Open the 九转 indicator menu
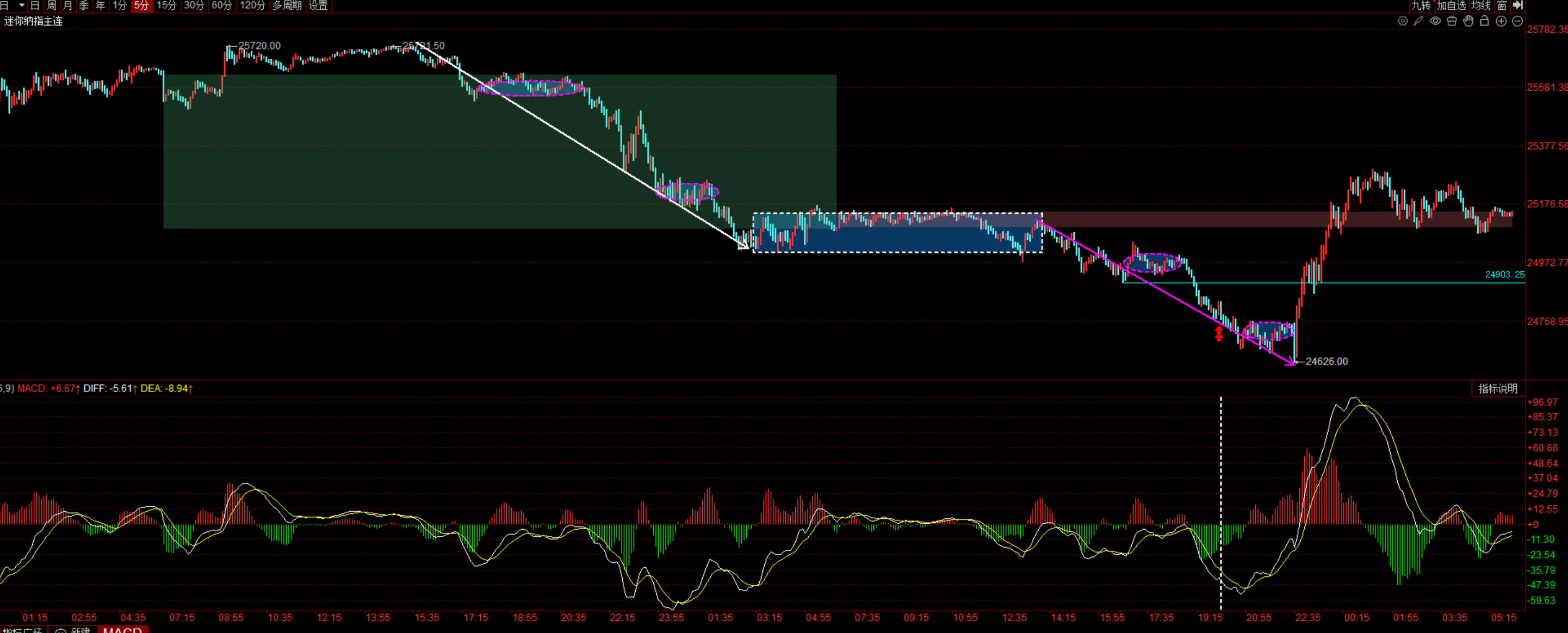Viewport: 1568px width, 633px height. pyautogui.click(x=1421, y=5)
